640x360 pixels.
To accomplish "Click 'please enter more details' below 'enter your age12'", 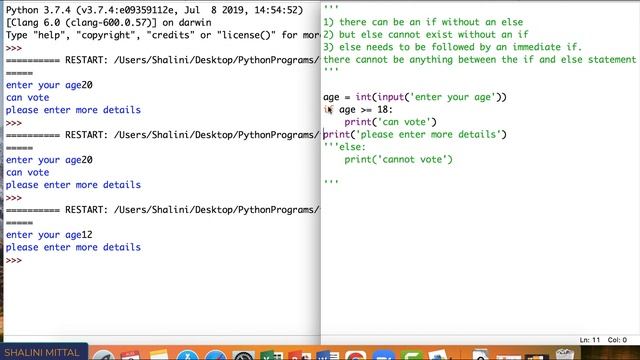I will 73,247.
